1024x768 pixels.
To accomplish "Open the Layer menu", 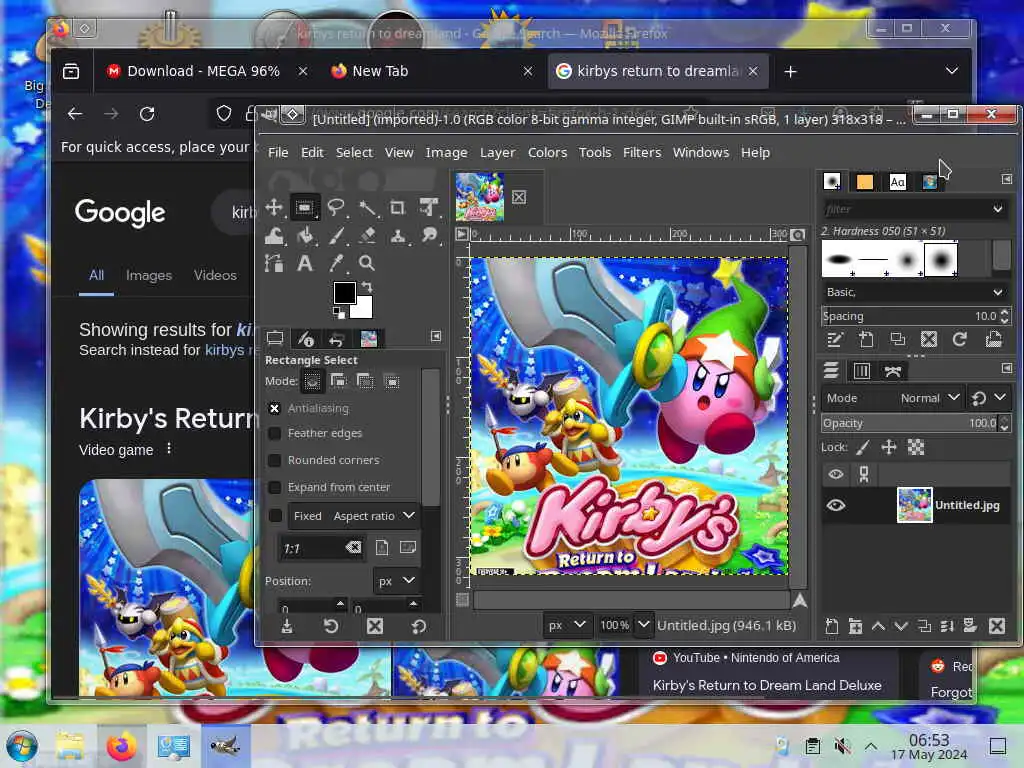I will pos(498,152).
